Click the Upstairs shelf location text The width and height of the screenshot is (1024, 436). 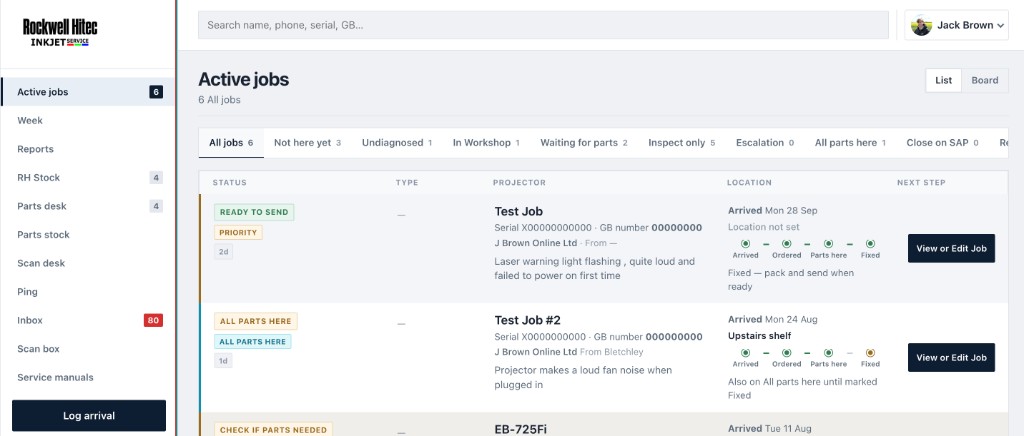(x=760, y=336)
